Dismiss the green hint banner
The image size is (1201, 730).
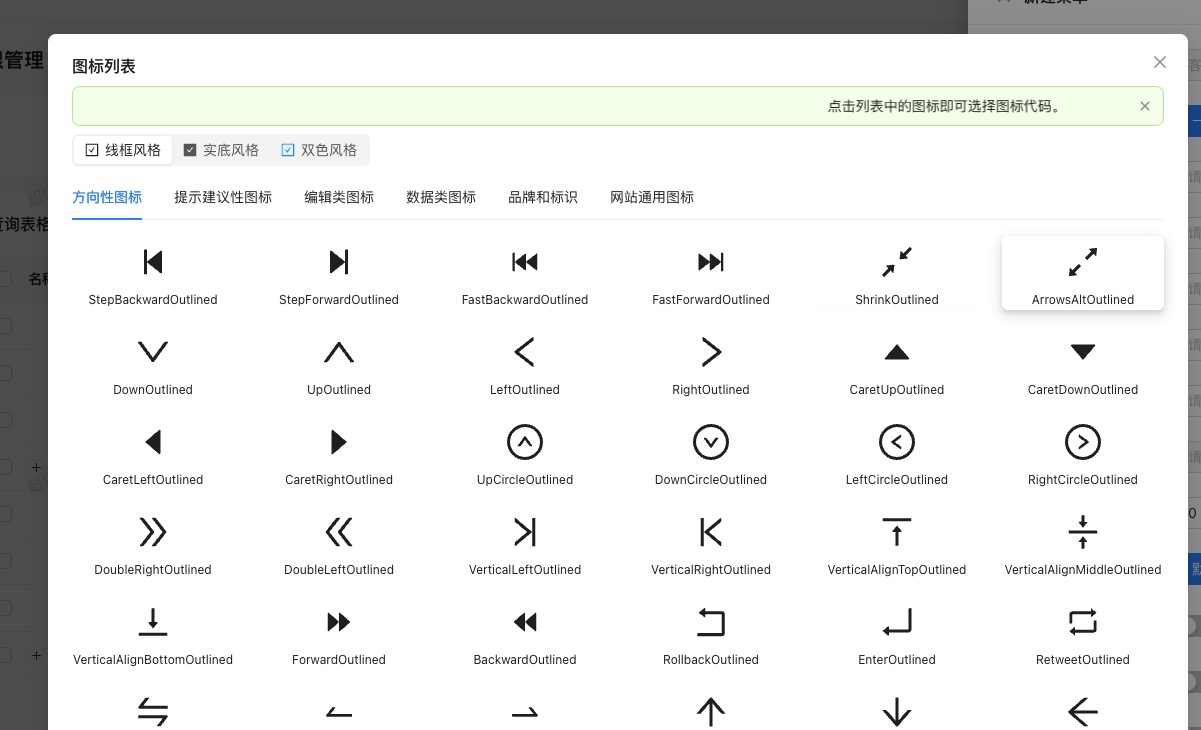coord(1145,105)
